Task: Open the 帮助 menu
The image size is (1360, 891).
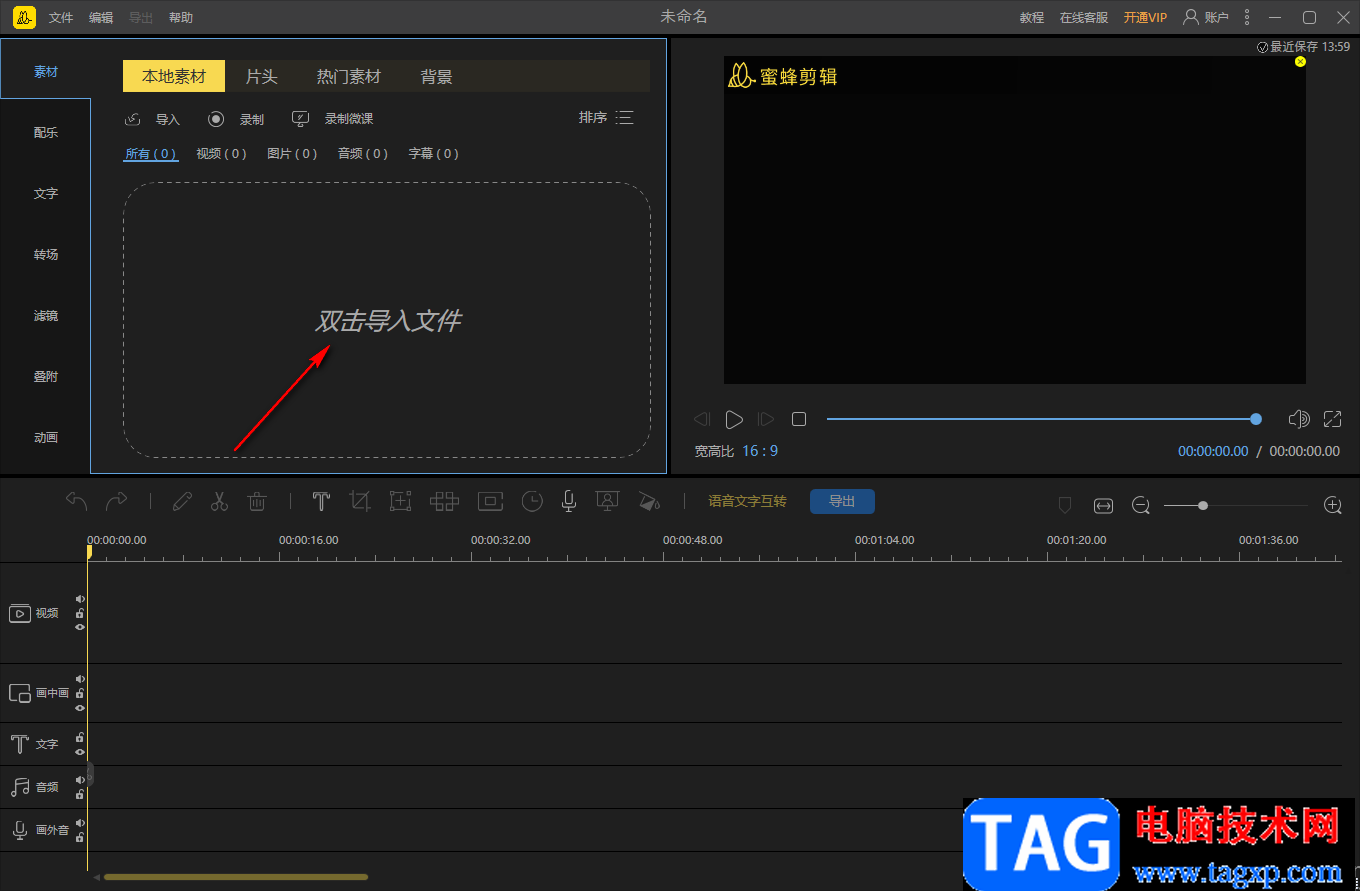Action: (x=181, y=18)
